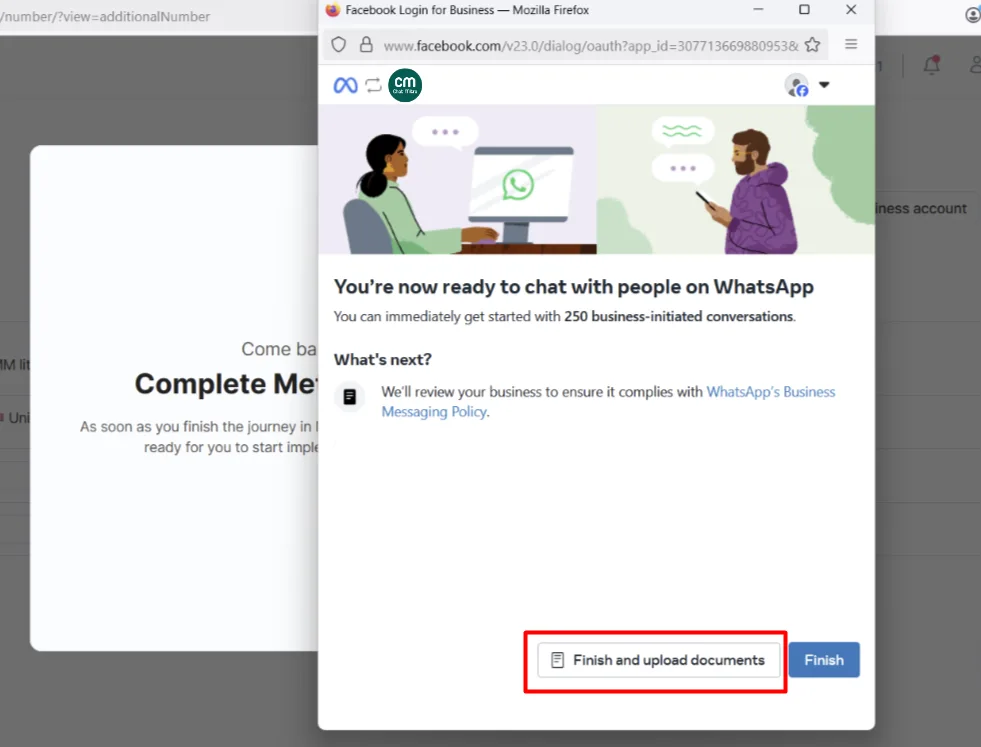The width and height of the screenshot is (981, 747).
Task: Click the CM Chat Mitra app logo
Action: tap(405, 85)
